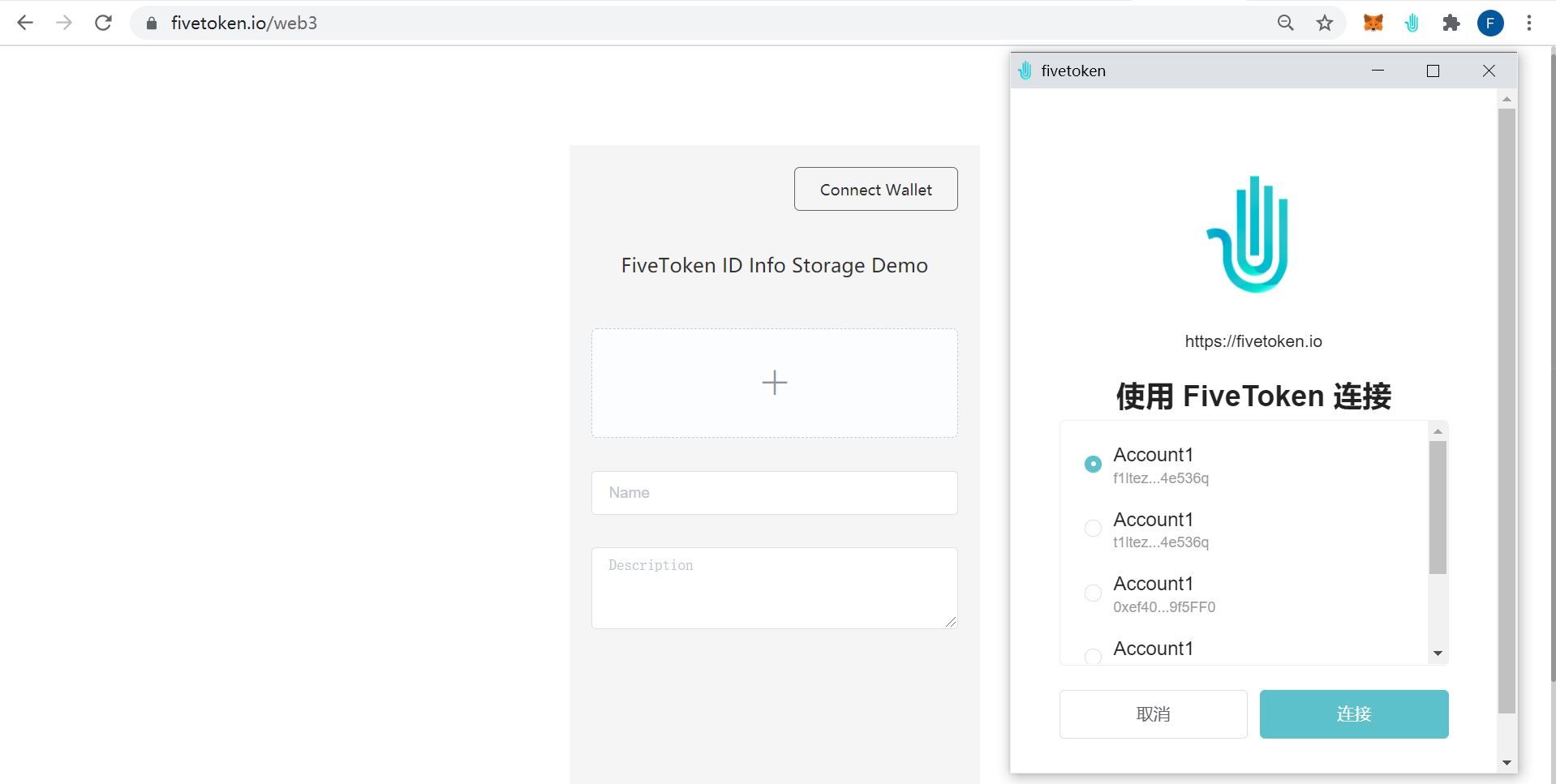Open the FiveToken hand extension icon
This screenshot has width=1556, height=784.
click(1412, 23)
